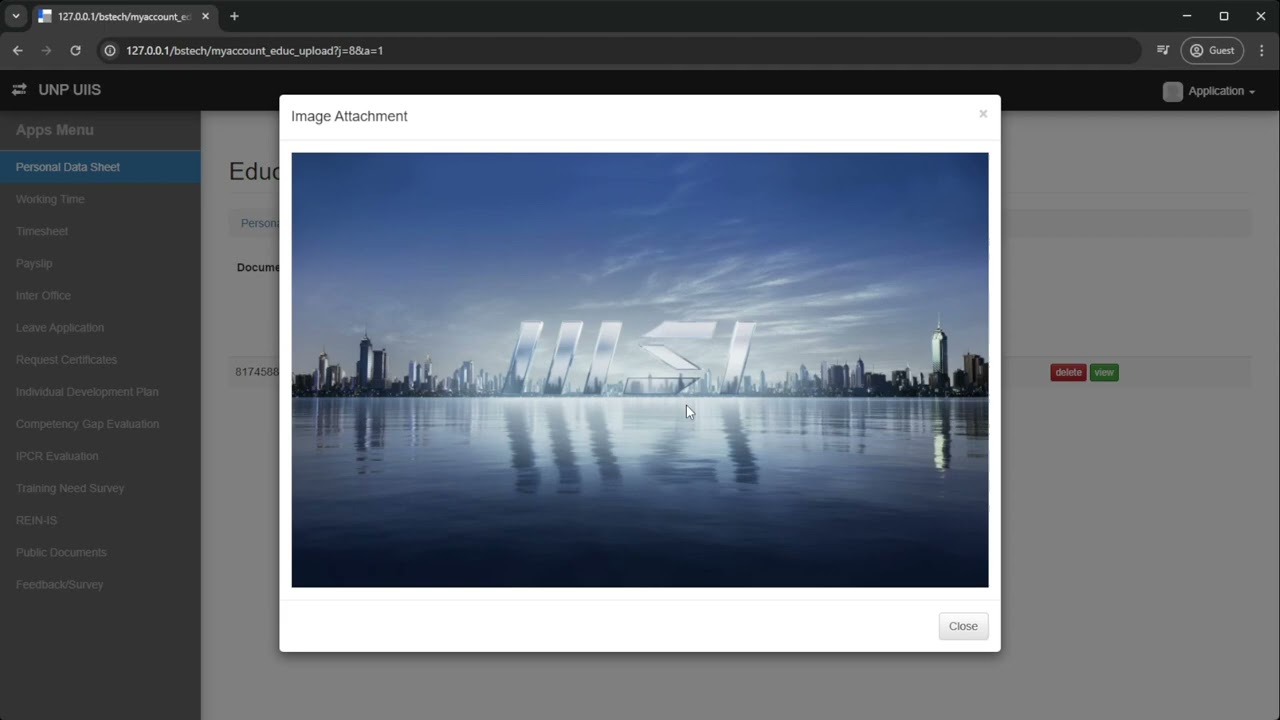Open Timesheet menu item
The image size is (1280, 720).
point(100,231)
